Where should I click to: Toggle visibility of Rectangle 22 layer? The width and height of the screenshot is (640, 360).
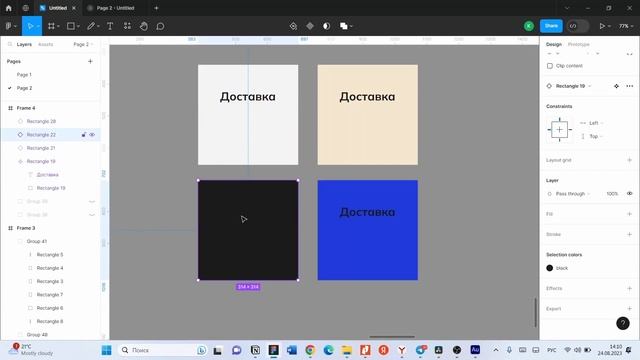pyautogui.click(x=92, y=135)
